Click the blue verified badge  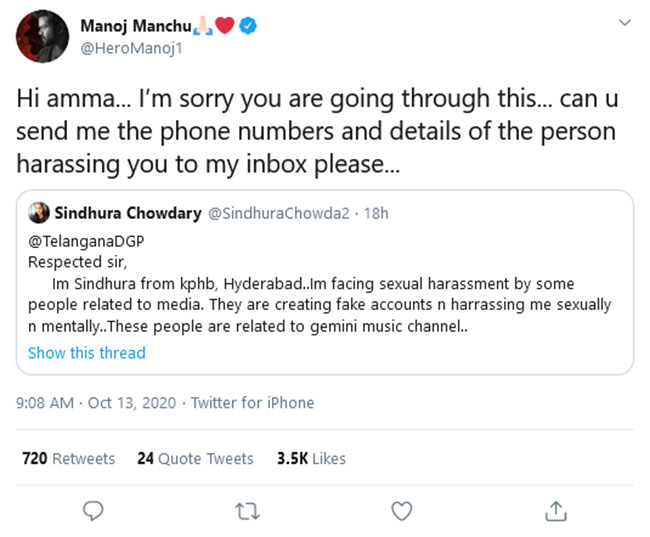click(x=249, y=27)
